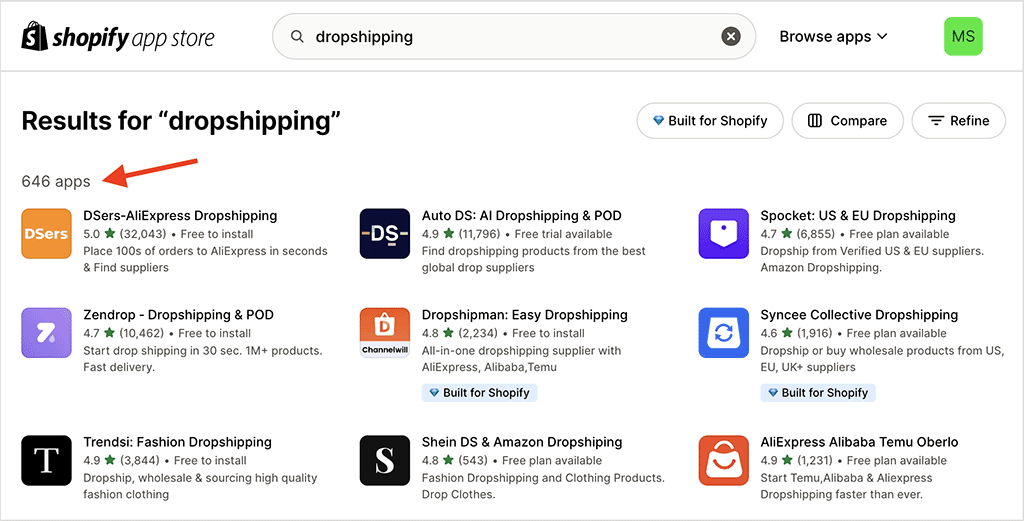Click Dropshipman's Built for Shopify badge

(x=479, y=392)
